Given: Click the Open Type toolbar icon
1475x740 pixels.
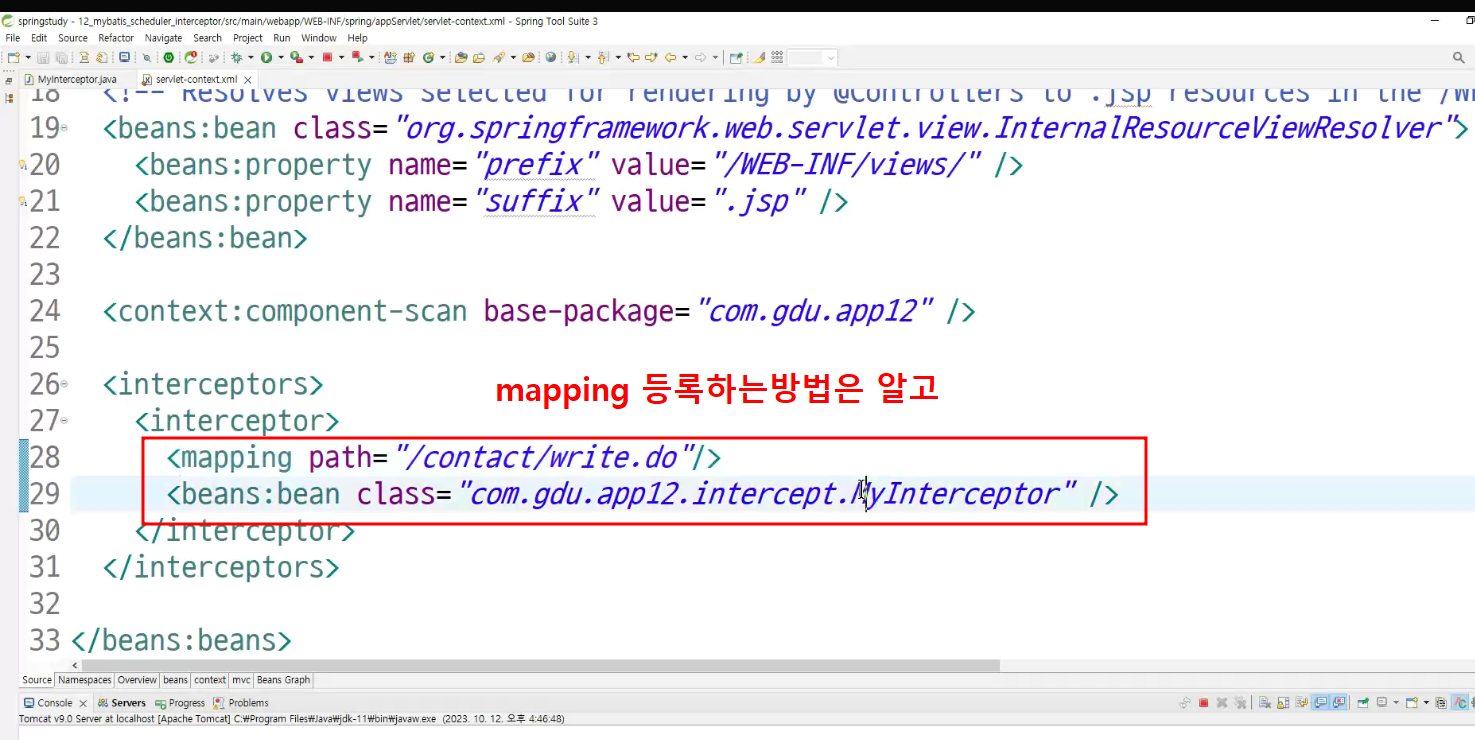Looking at the screenshot, I should click(x=460, y=58).
